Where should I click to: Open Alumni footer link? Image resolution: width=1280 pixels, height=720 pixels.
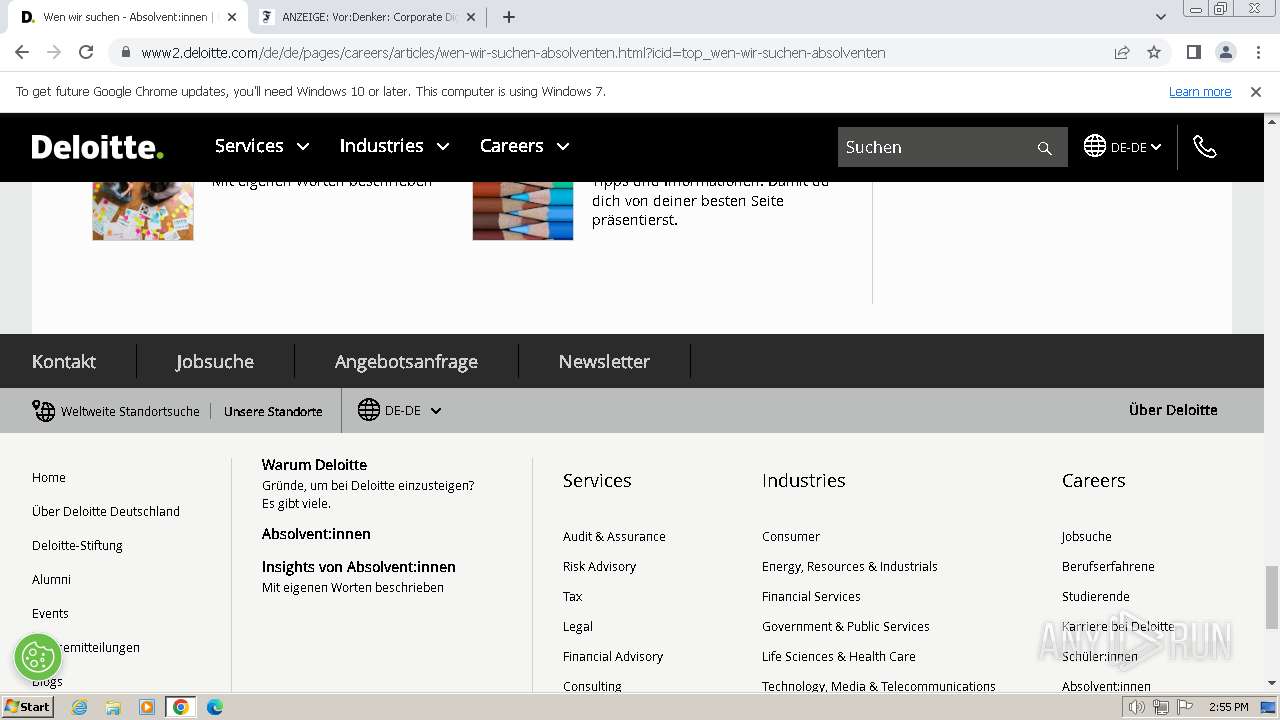pyautogui.click(x=51, y=579)
